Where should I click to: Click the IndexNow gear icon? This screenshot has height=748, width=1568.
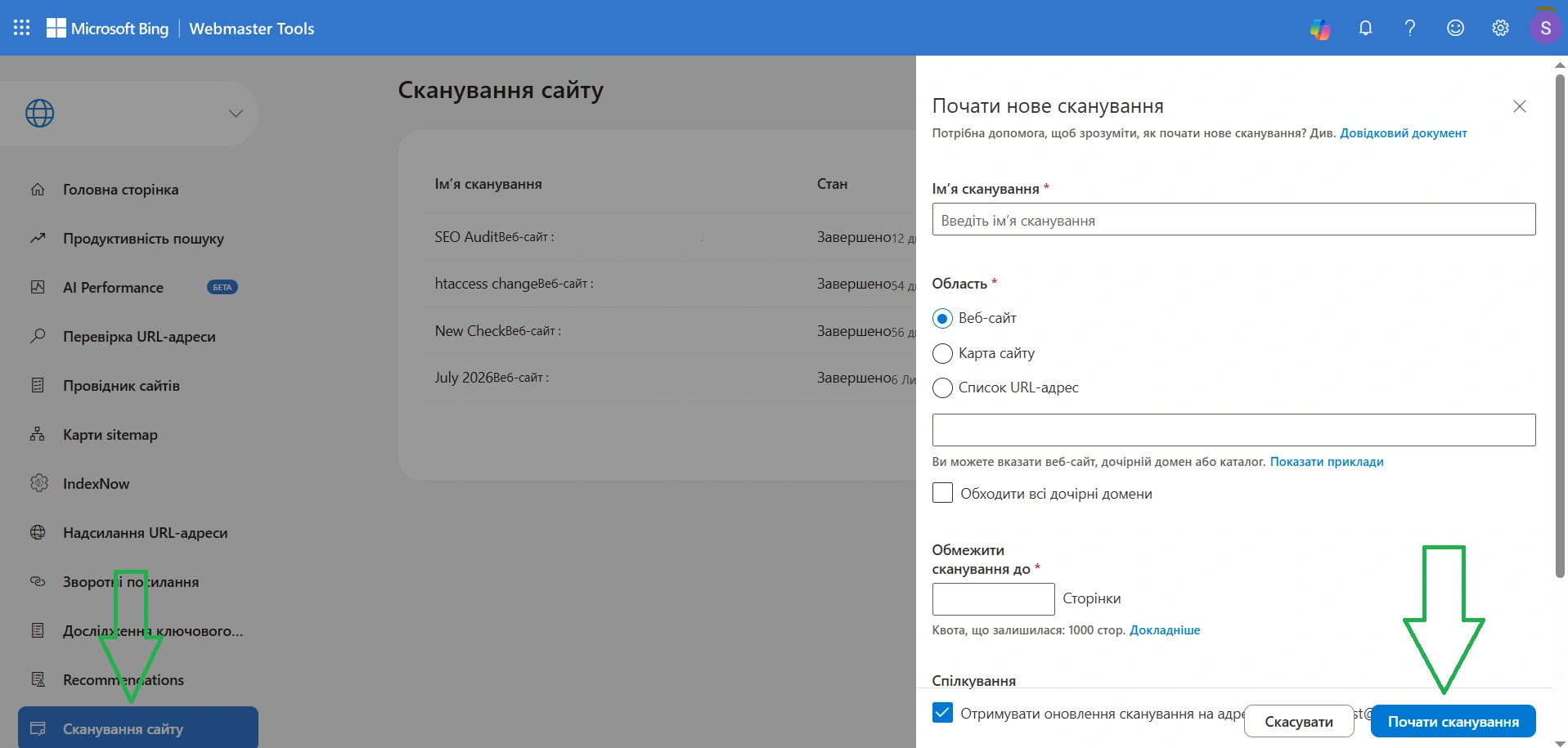38,483
